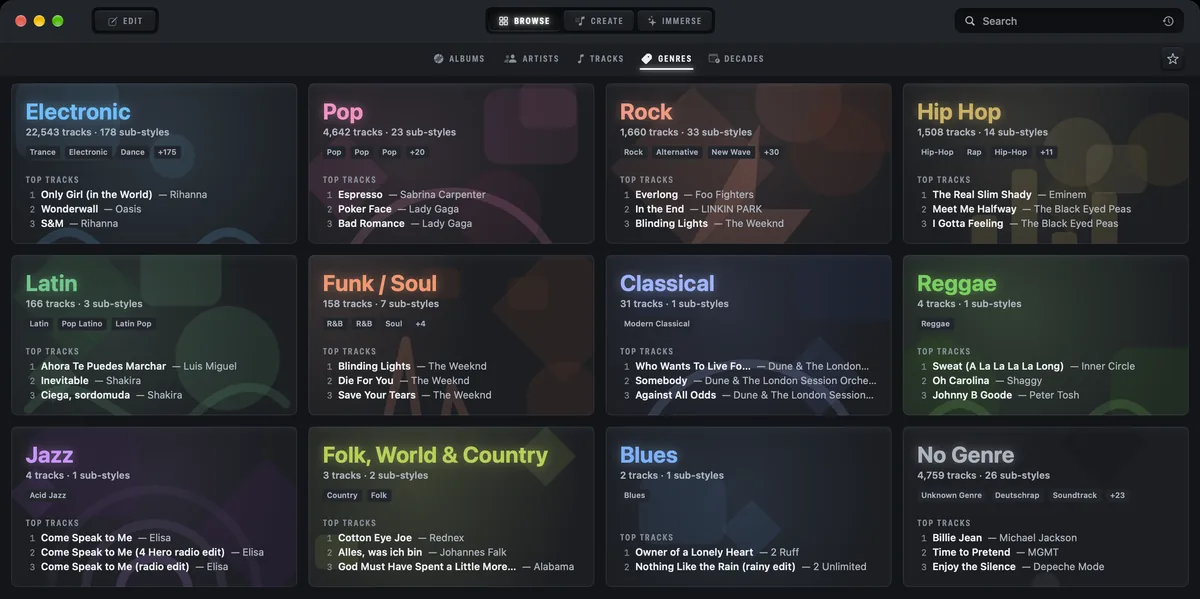Open the Decades tab
This screenshot has width=1200, height=599.
[x=736, y=59]
